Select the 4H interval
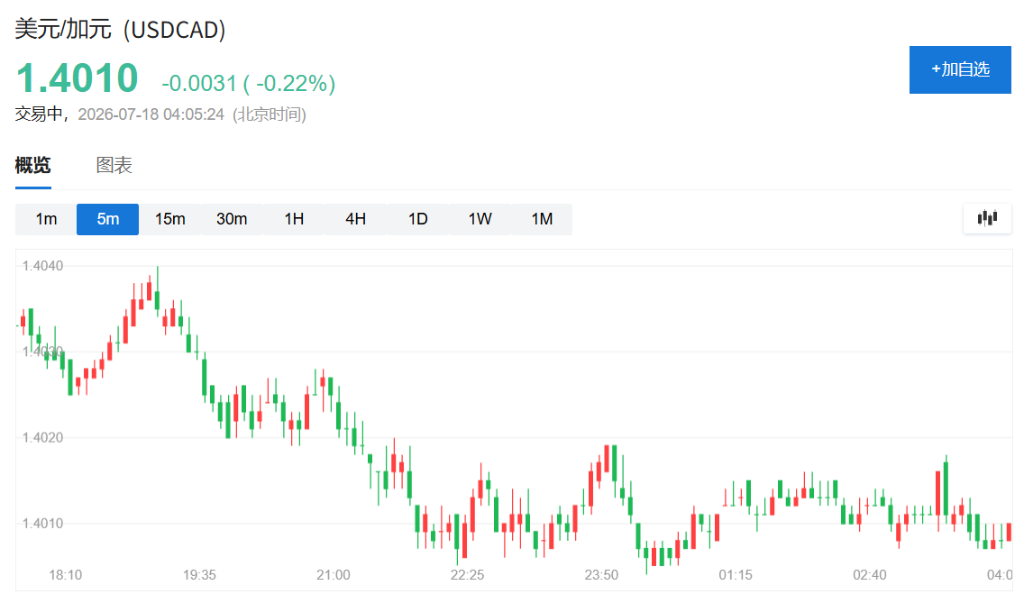This screenshot has width=1024, height=598. coord(355,219)
